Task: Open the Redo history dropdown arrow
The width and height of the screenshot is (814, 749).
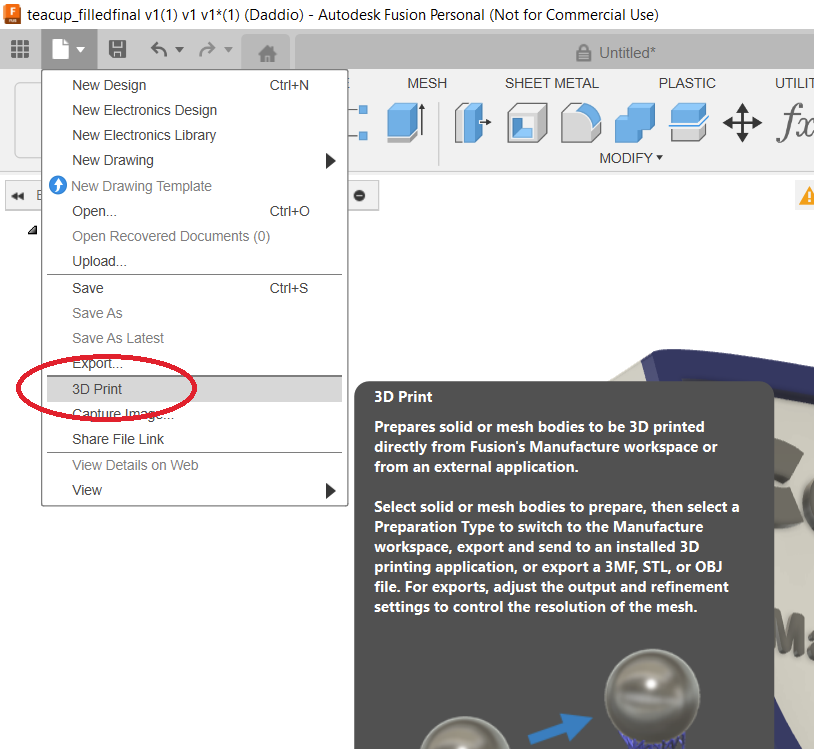Action: [228, 50]
